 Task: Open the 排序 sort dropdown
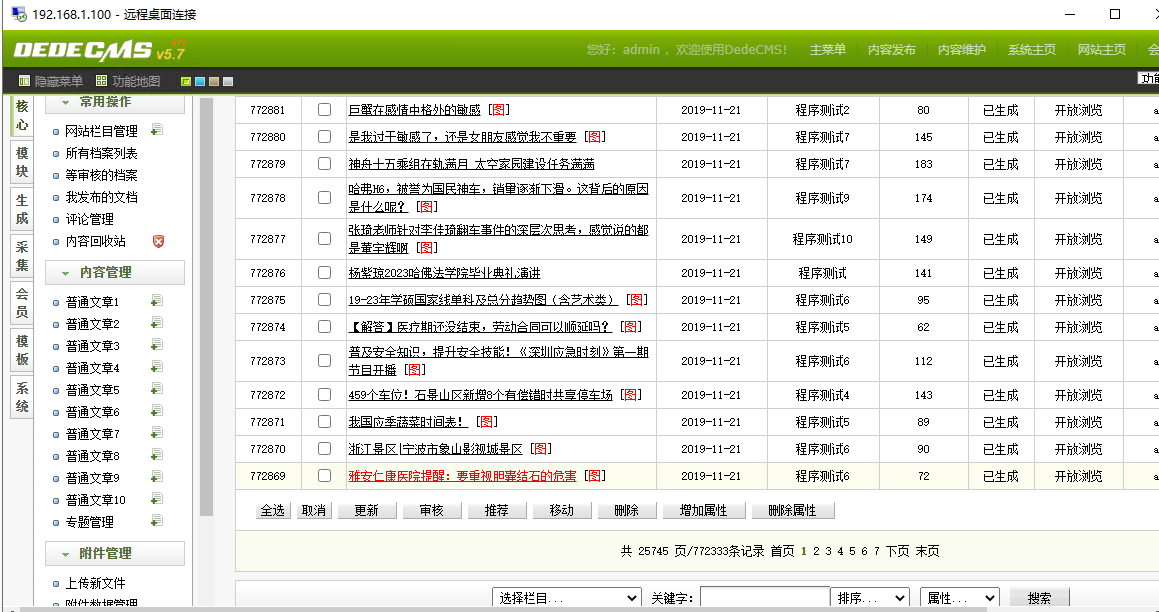(x=870, y=599)
